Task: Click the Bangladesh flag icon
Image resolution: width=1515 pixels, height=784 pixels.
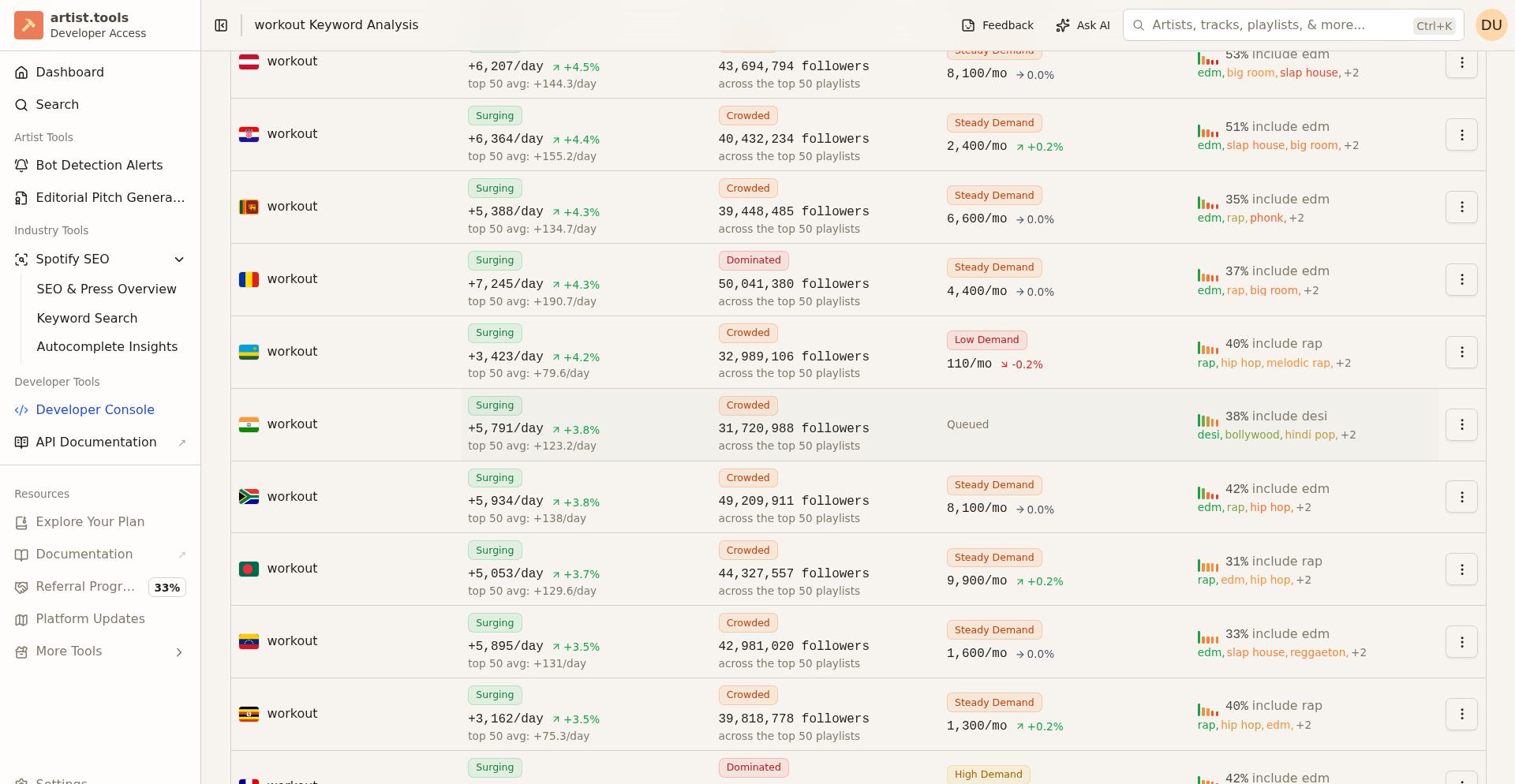Action: pyautogui.click(x=249, y=569)
